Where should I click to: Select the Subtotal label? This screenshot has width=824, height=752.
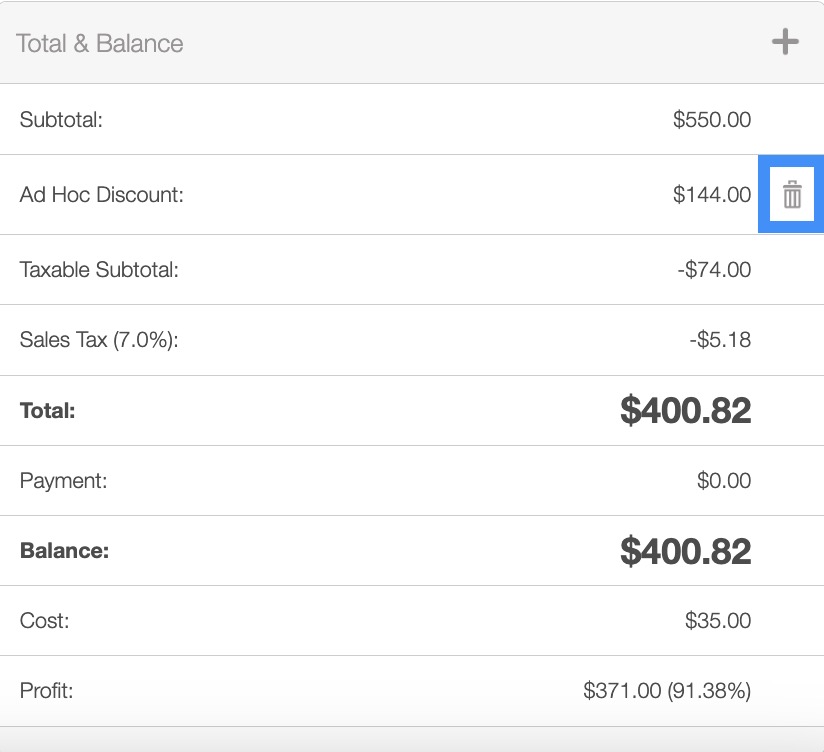(62, 120)
